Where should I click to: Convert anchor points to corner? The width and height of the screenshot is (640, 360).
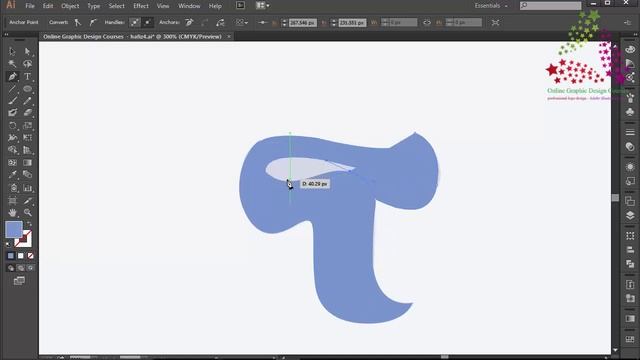[x=78, y=22]
